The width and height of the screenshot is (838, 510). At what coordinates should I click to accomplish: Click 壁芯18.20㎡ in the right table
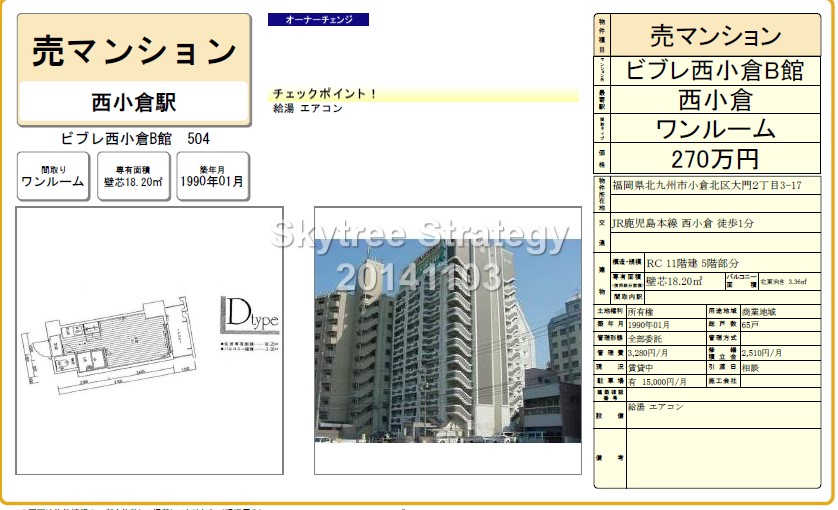tap(674, 281)
